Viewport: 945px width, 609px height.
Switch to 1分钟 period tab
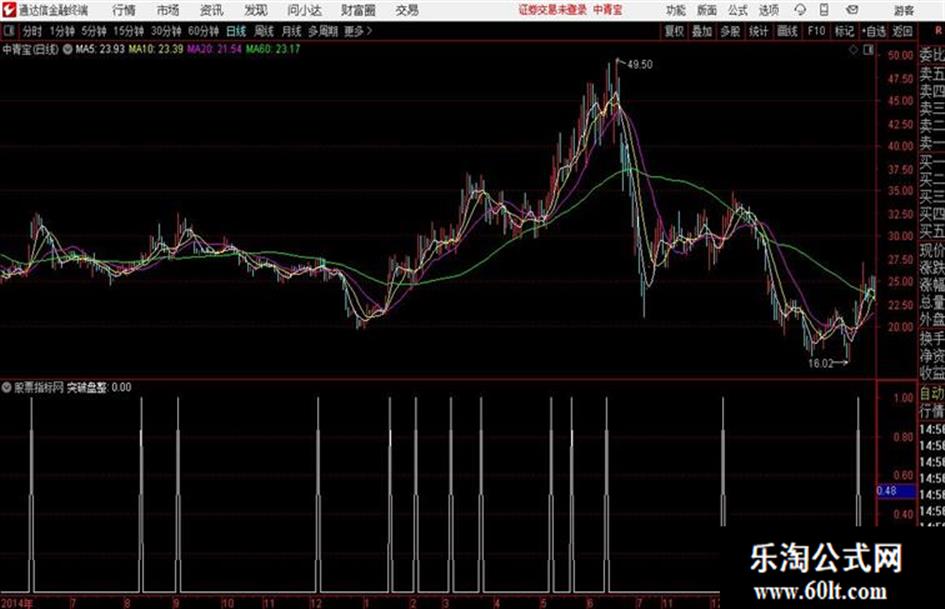coord(62,31)
